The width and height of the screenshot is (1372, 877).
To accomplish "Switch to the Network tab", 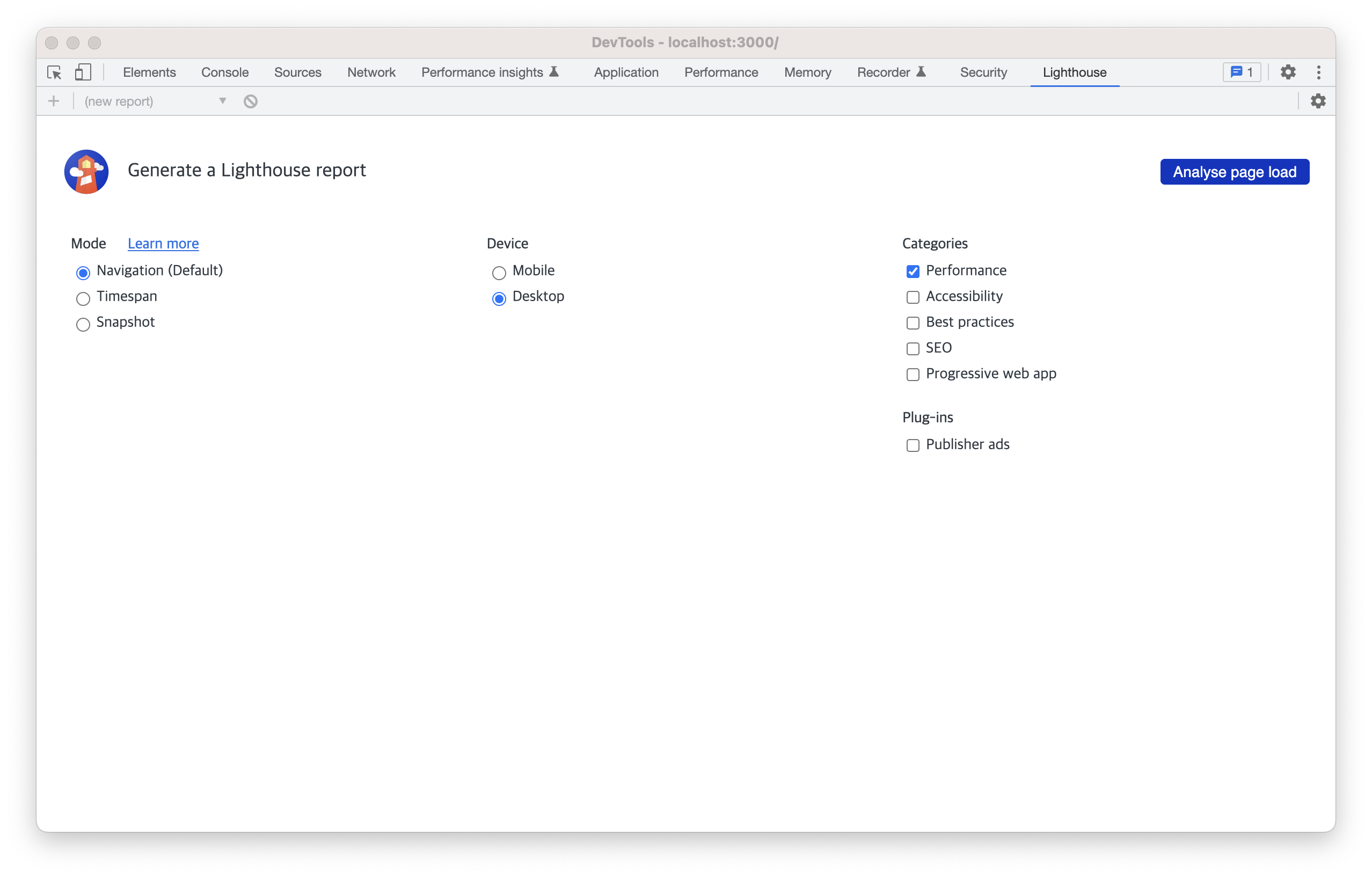I will pyautogui.click(x=371, y=72).
